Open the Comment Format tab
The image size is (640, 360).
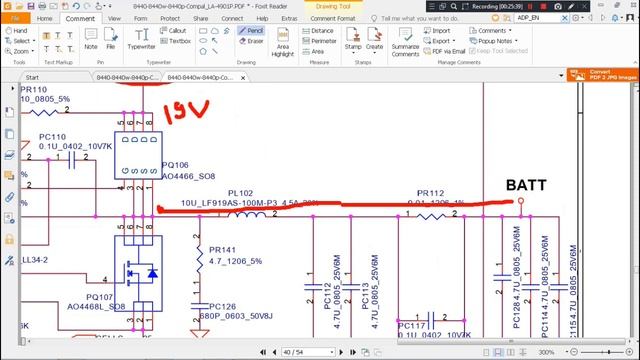(x=333, y=18)
